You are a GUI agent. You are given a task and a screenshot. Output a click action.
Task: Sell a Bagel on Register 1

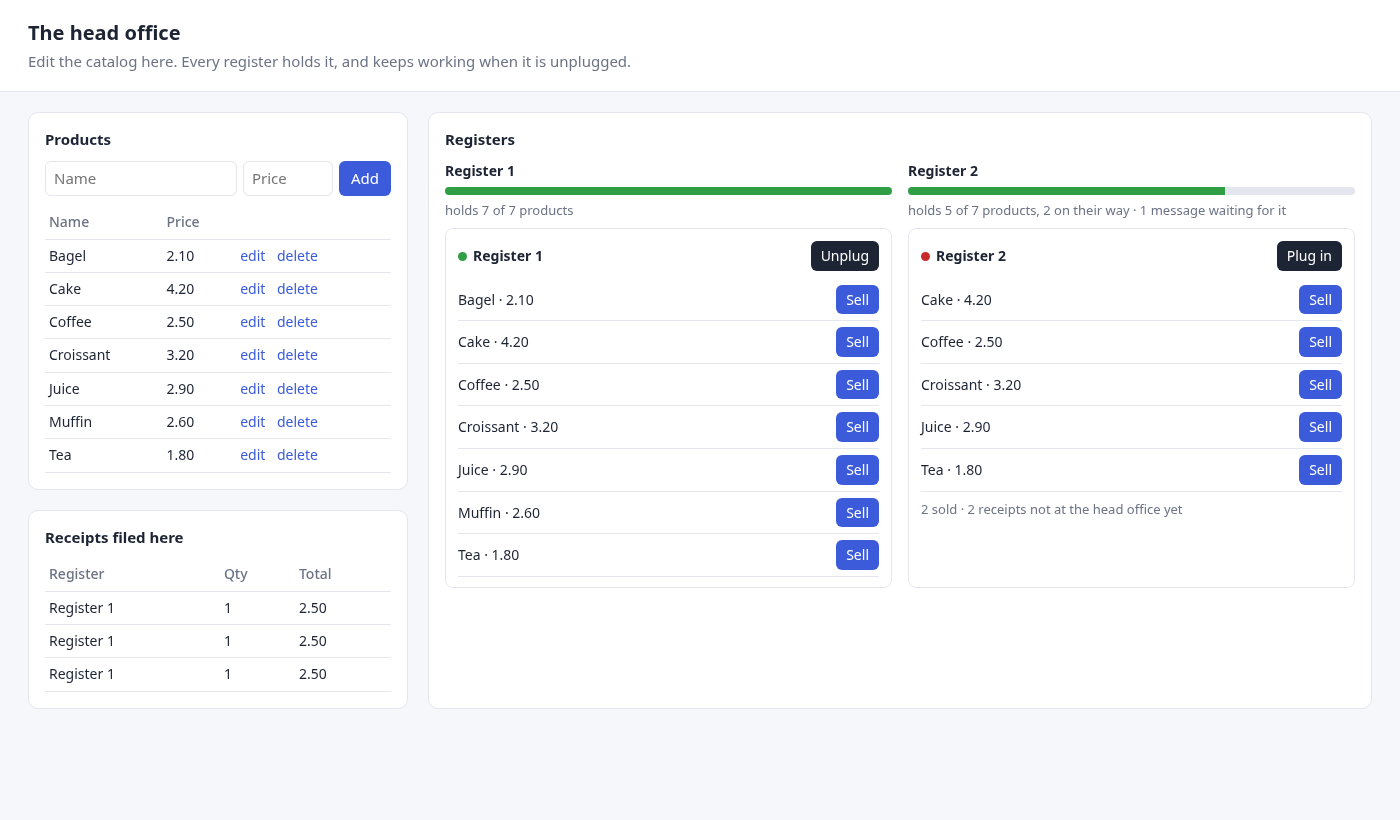(857, 300)
